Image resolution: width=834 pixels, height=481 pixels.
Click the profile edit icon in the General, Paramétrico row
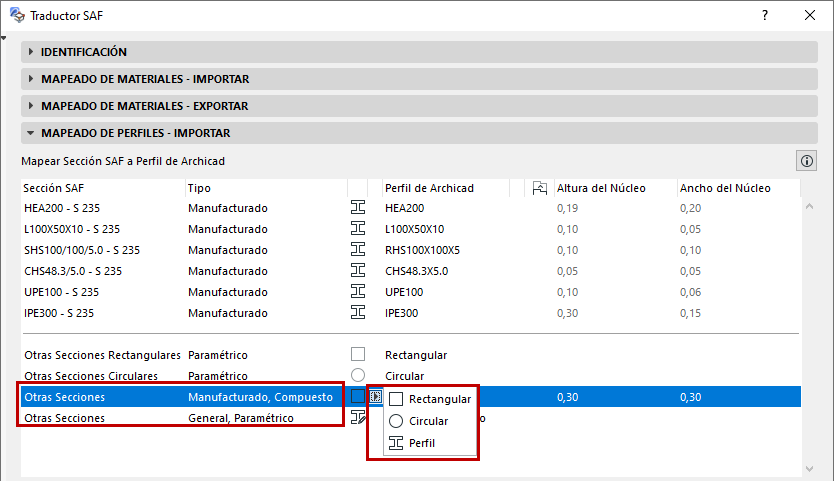358,418
